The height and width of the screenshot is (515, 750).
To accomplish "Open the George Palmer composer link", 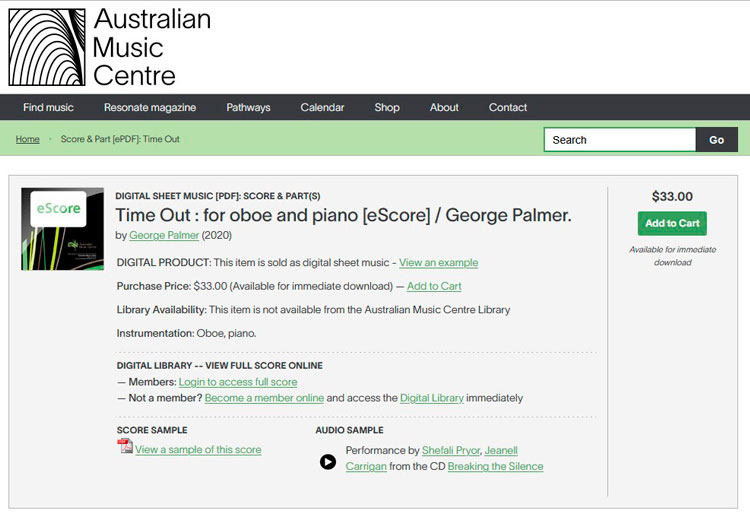I will 164,235.
